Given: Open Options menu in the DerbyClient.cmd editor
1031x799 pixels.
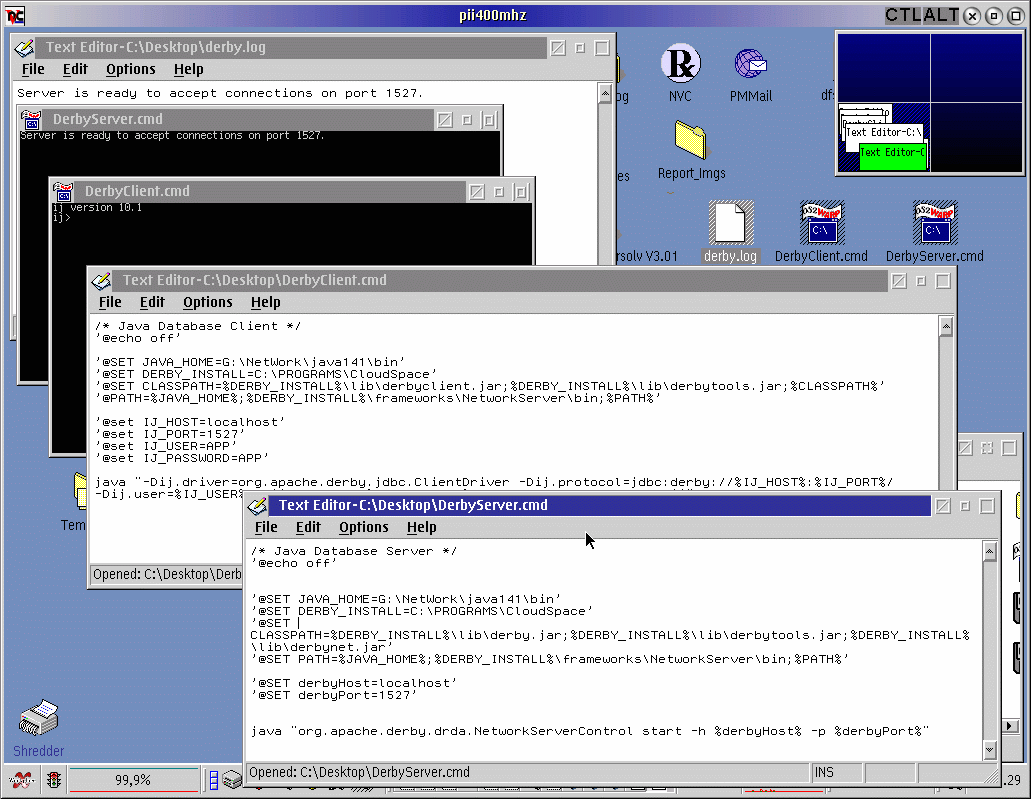Looking at the screenshot, I should [x=207, y=302].
